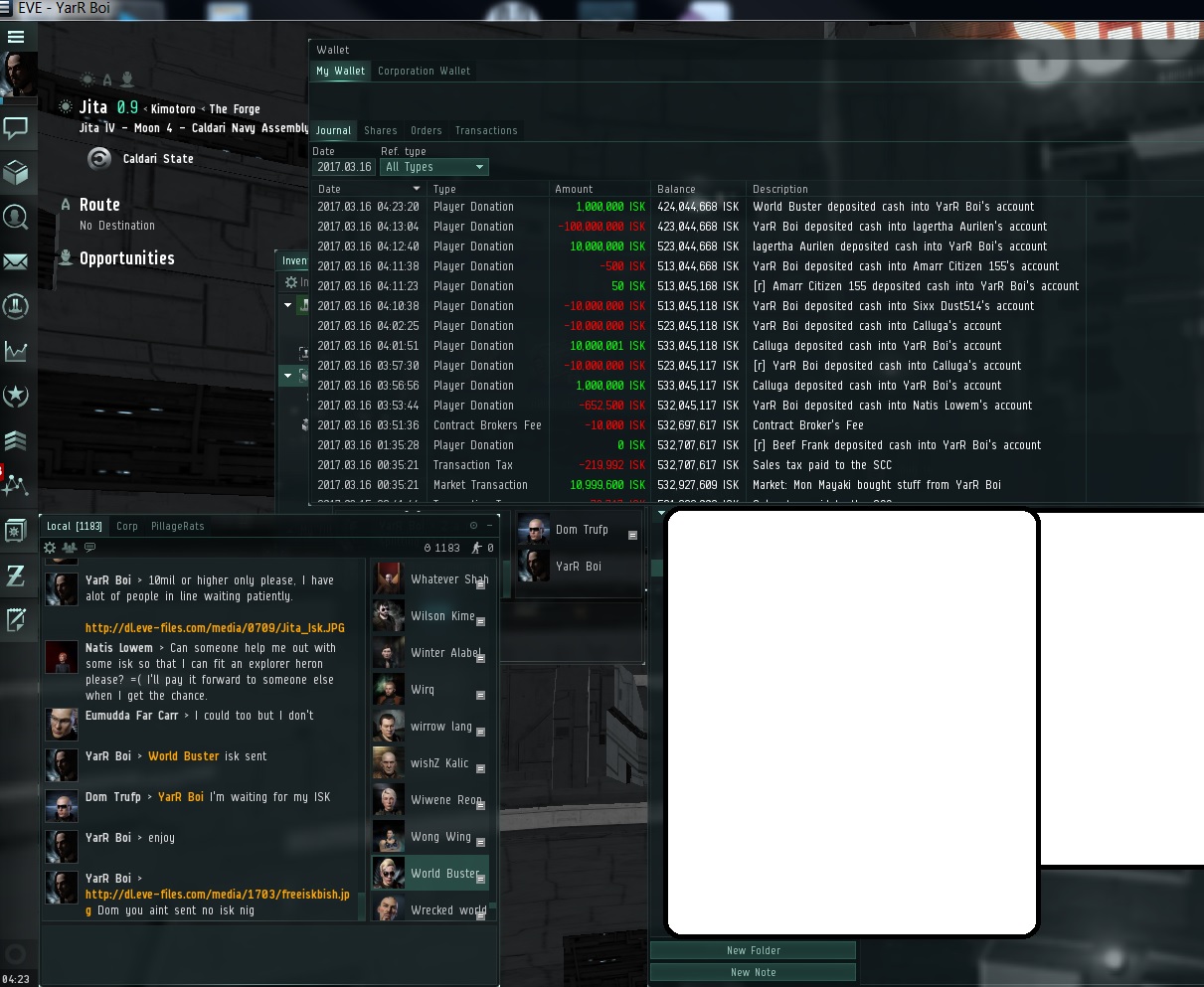Collapse the Opportunities panel via its icon
This screenshot has height=987, width=1204.
(66, 257)
